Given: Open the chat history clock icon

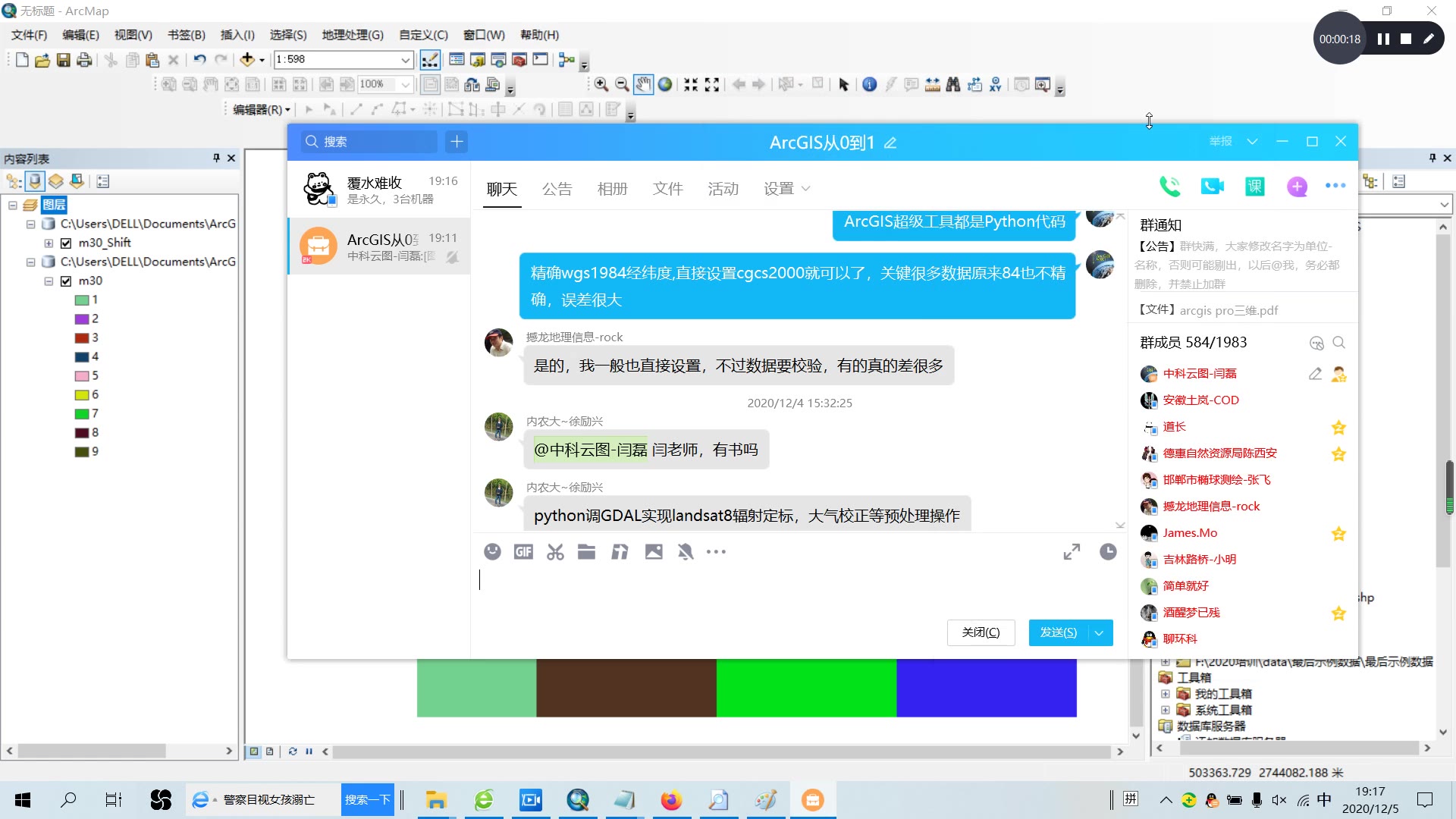Looking at the screenshot, I should (1108, 552).
